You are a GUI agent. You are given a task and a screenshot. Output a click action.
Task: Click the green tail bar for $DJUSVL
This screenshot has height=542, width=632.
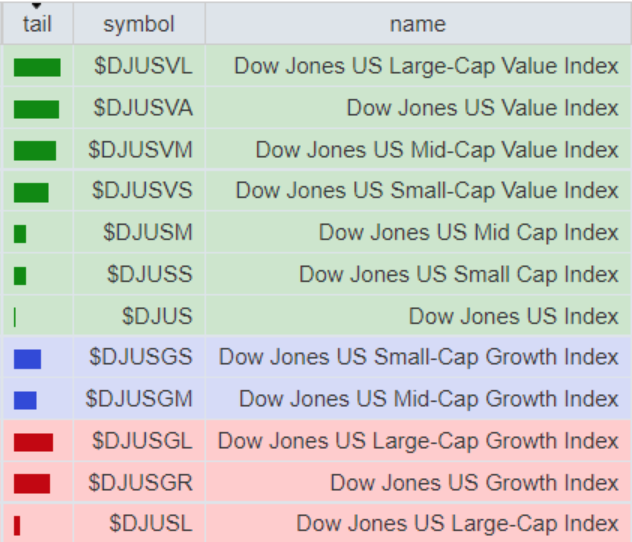[x=37, y=67]
